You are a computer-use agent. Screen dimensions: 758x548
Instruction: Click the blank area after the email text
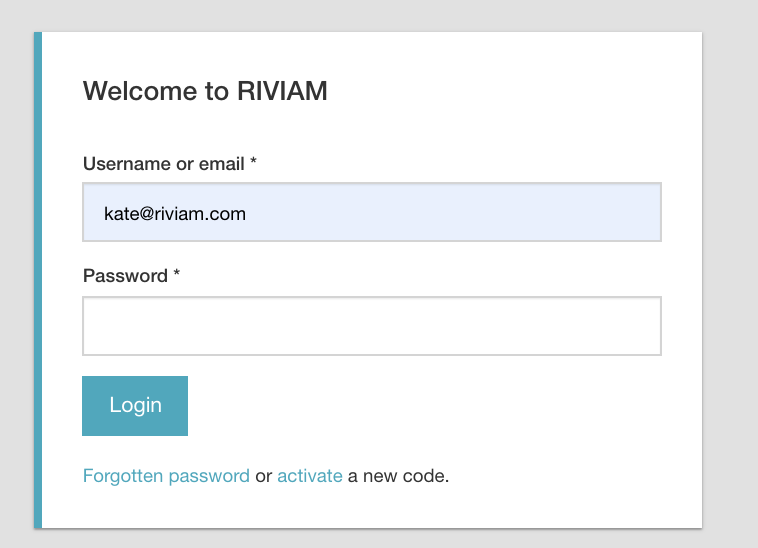pos(450,213)
